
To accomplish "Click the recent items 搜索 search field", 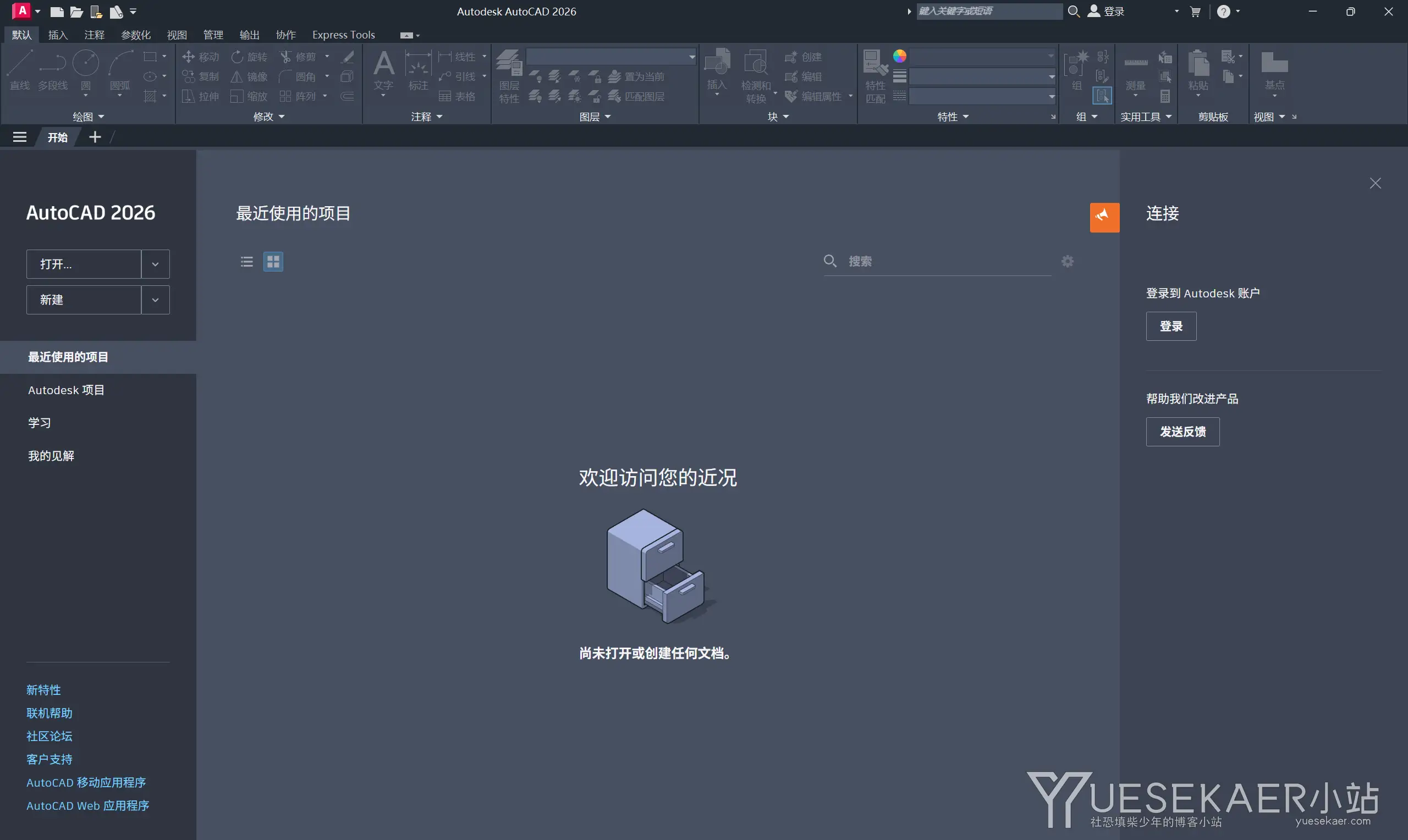I will point(938,261).
